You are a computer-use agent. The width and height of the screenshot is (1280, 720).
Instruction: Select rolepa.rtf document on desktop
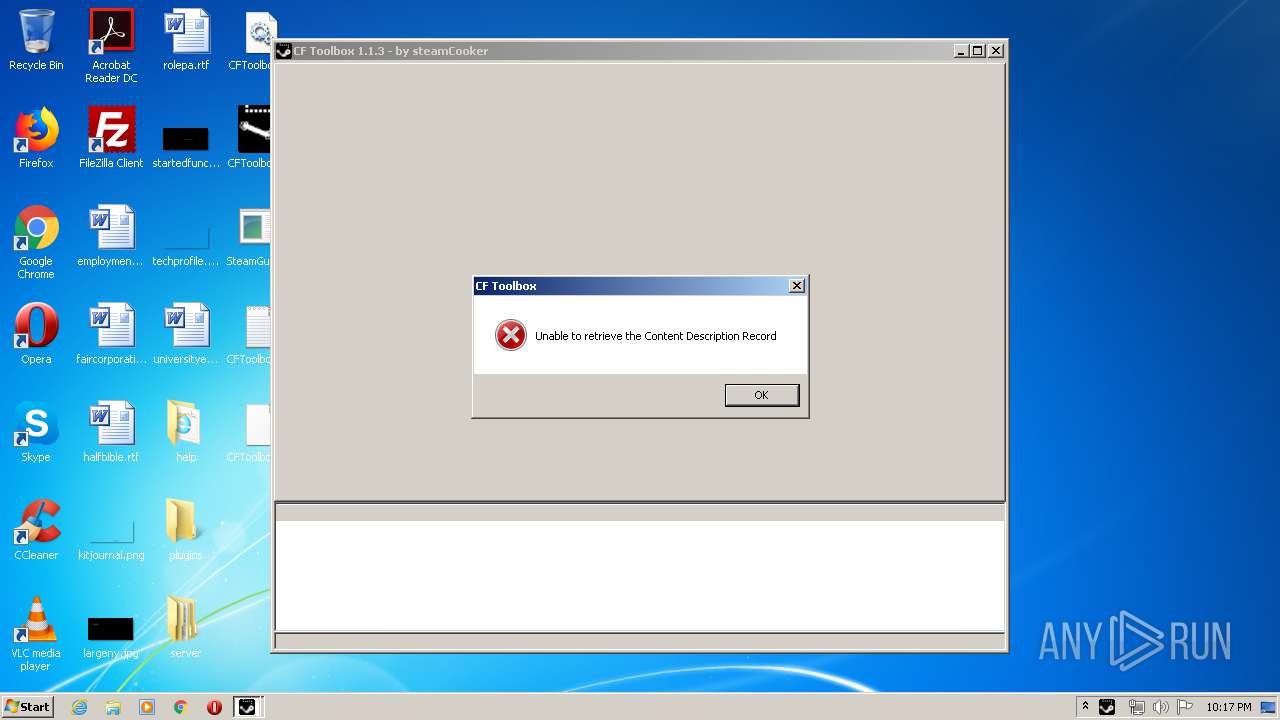(x=186, y=41)
